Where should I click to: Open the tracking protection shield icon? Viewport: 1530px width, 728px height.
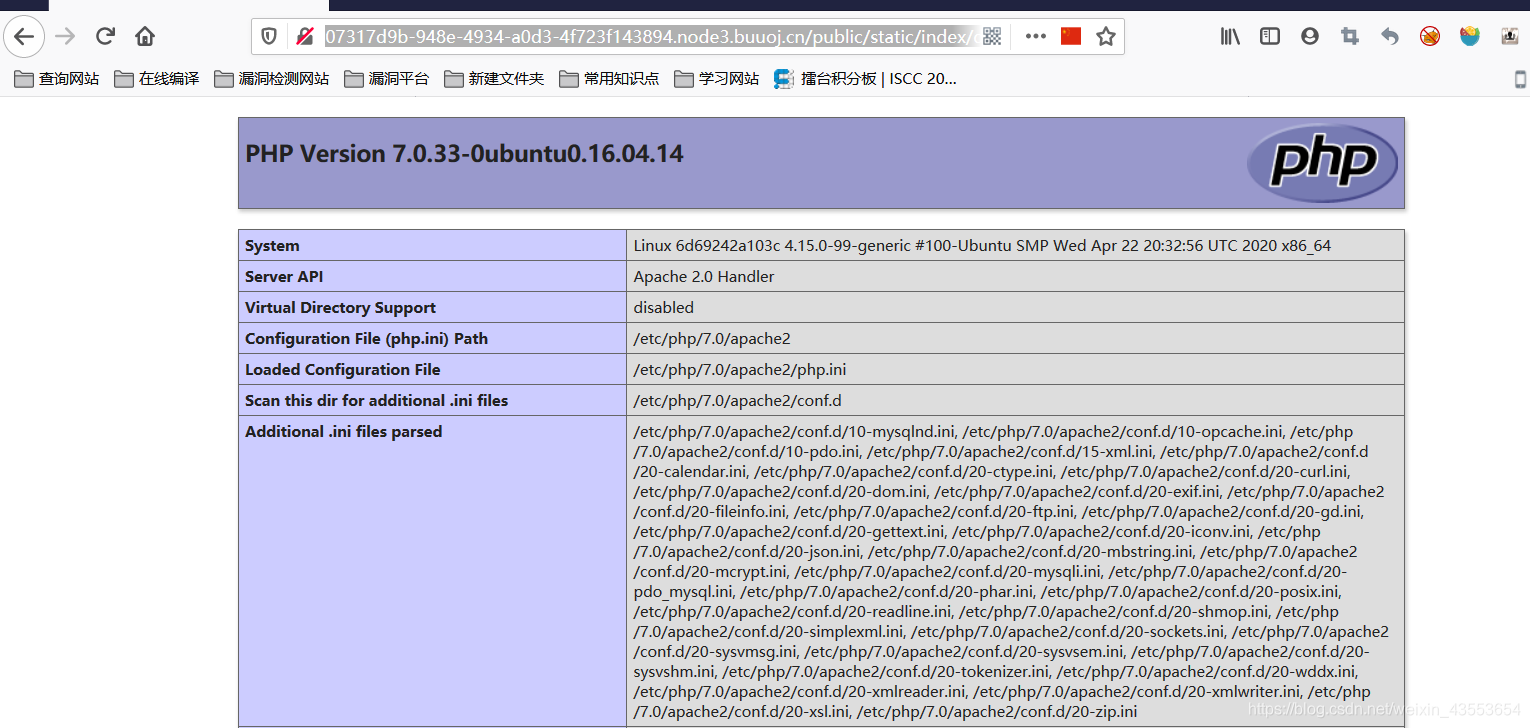pos(269,37)
